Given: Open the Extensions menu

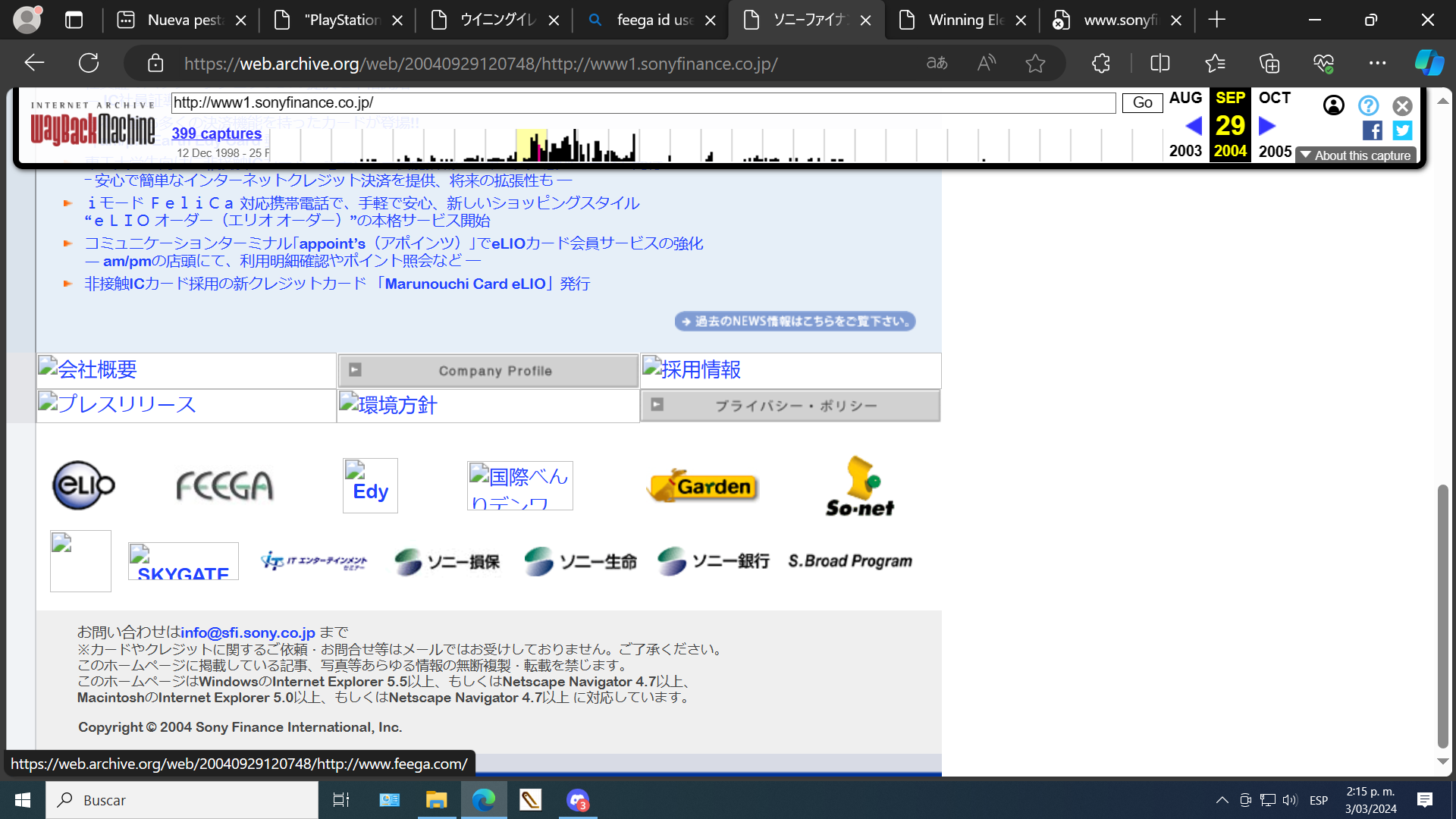Looking at the screenshot, I should point(1101,63).
